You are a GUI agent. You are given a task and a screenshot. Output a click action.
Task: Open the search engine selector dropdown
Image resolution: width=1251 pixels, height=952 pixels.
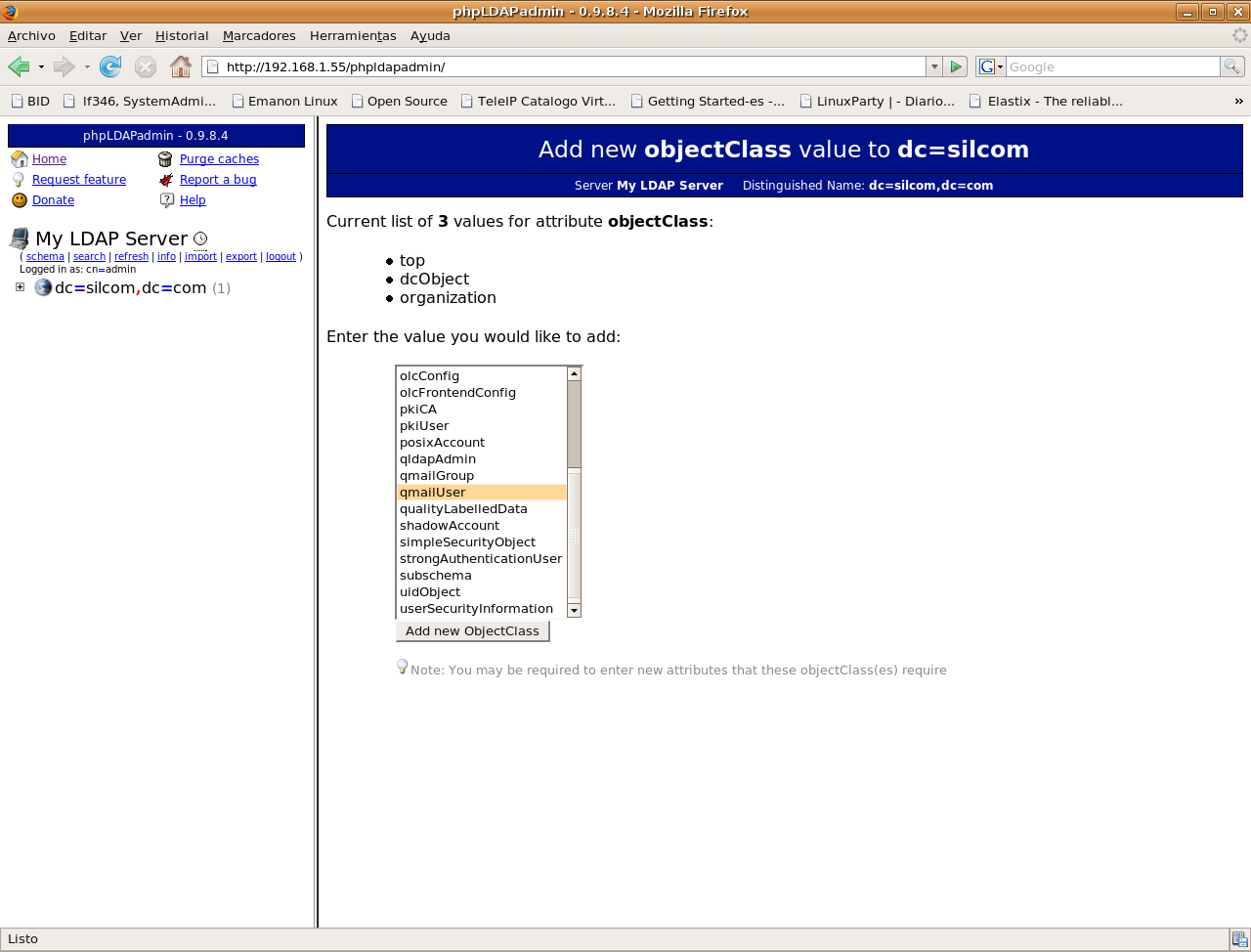[x=991, y=66]
